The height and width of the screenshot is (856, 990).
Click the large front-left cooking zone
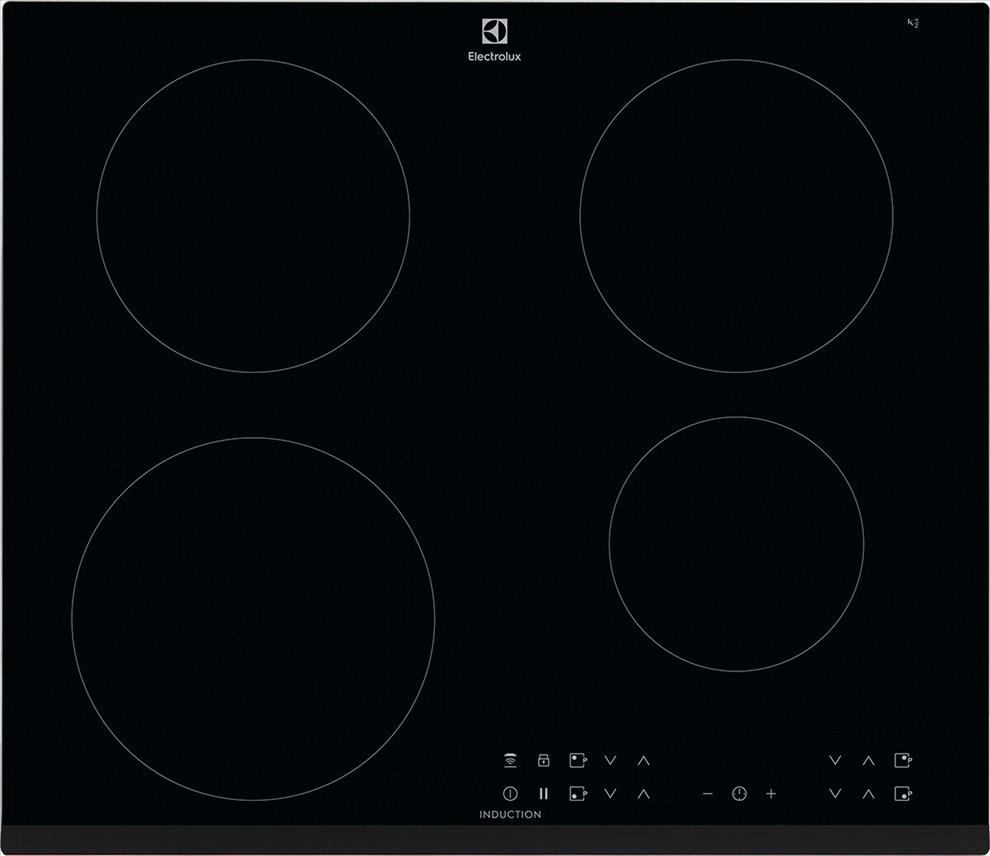click(x=253, y=619)
